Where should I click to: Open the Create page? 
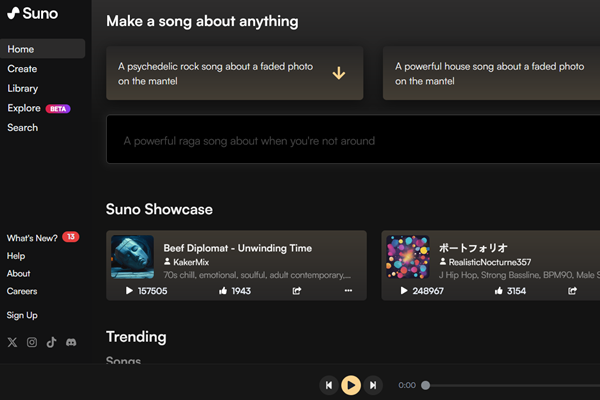(x=22, y=69)
